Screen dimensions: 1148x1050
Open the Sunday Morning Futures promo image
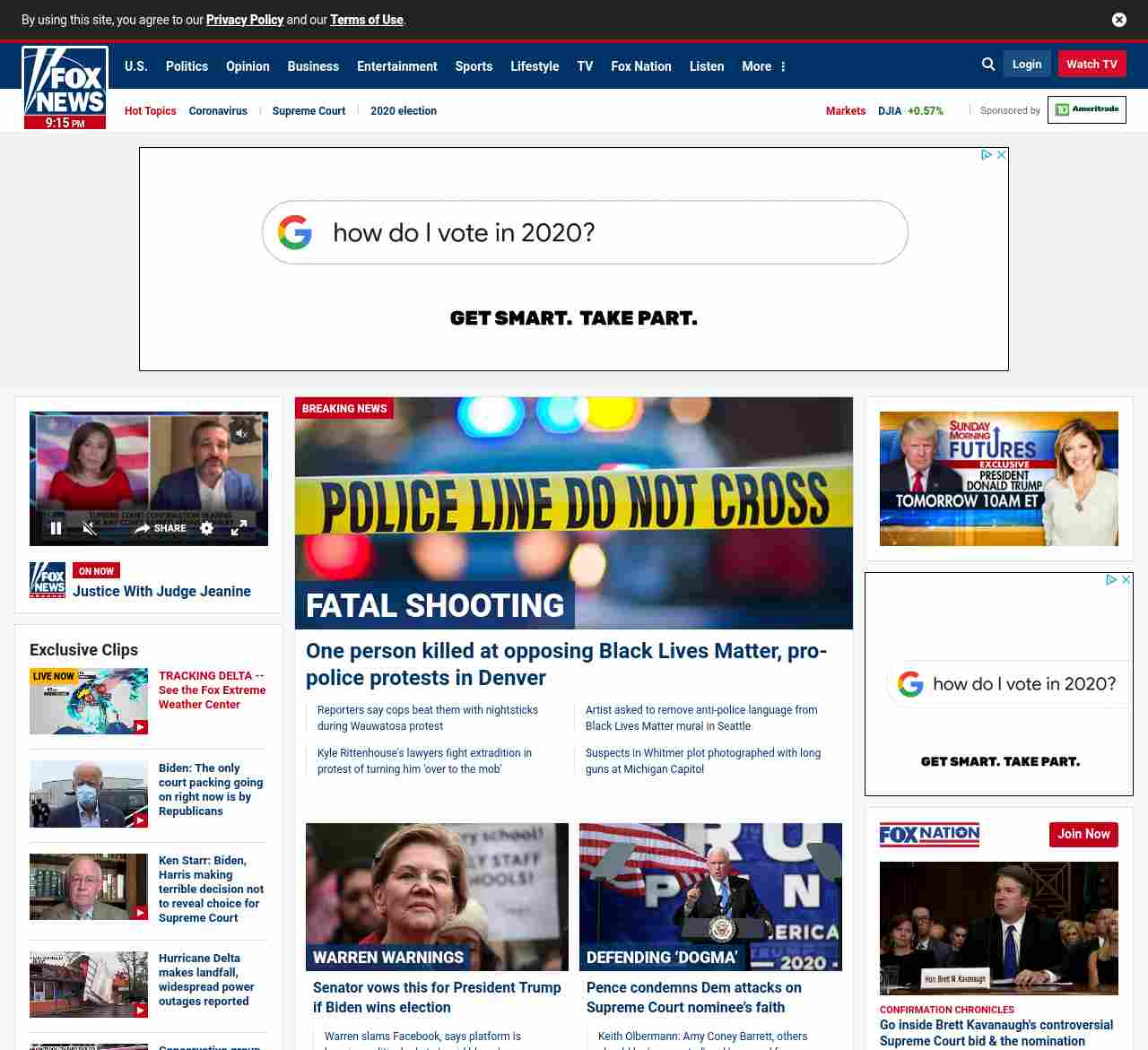[x=998, y=479]
